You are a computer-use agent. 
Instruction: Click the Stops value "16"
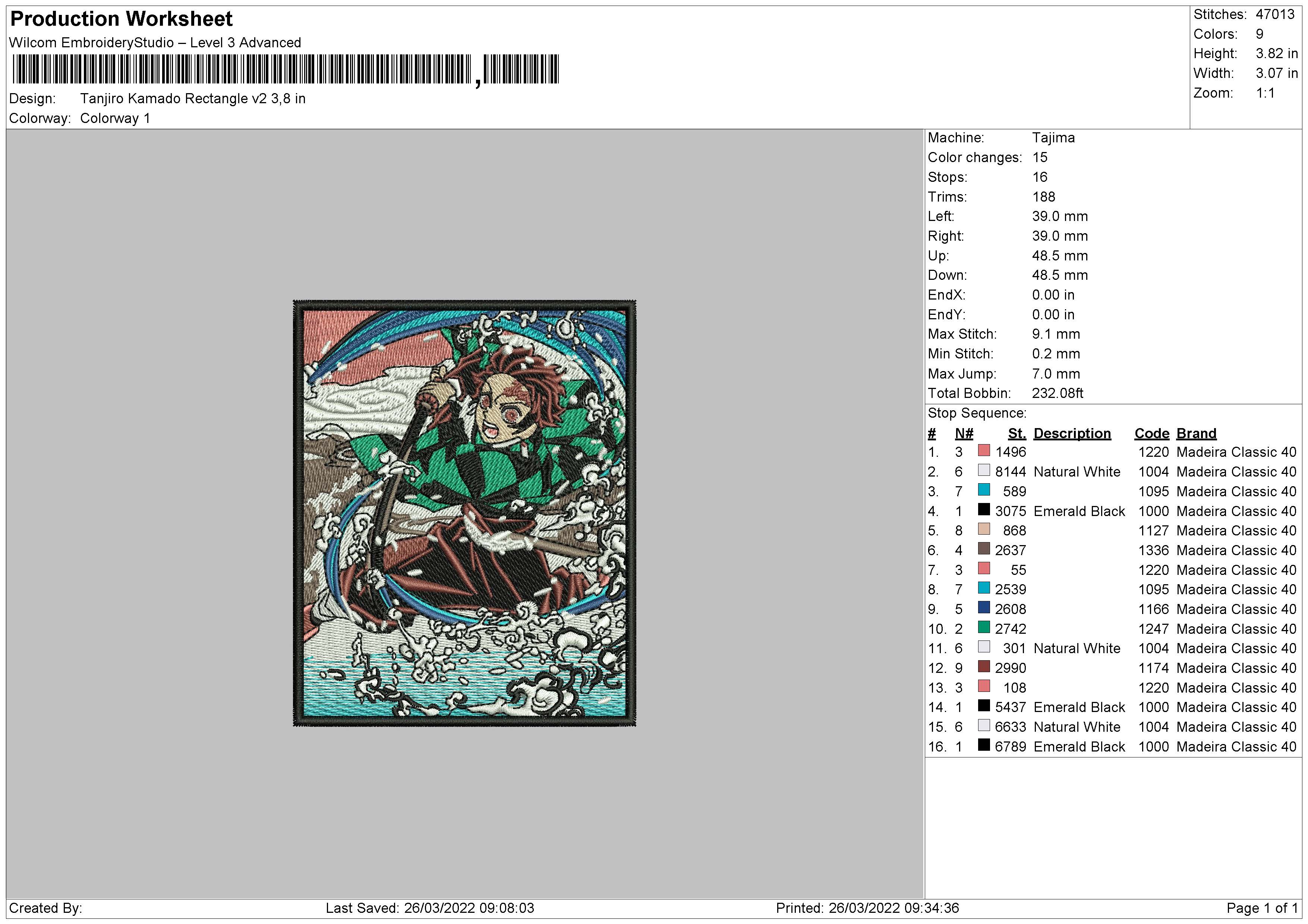tap(1040, 177)
